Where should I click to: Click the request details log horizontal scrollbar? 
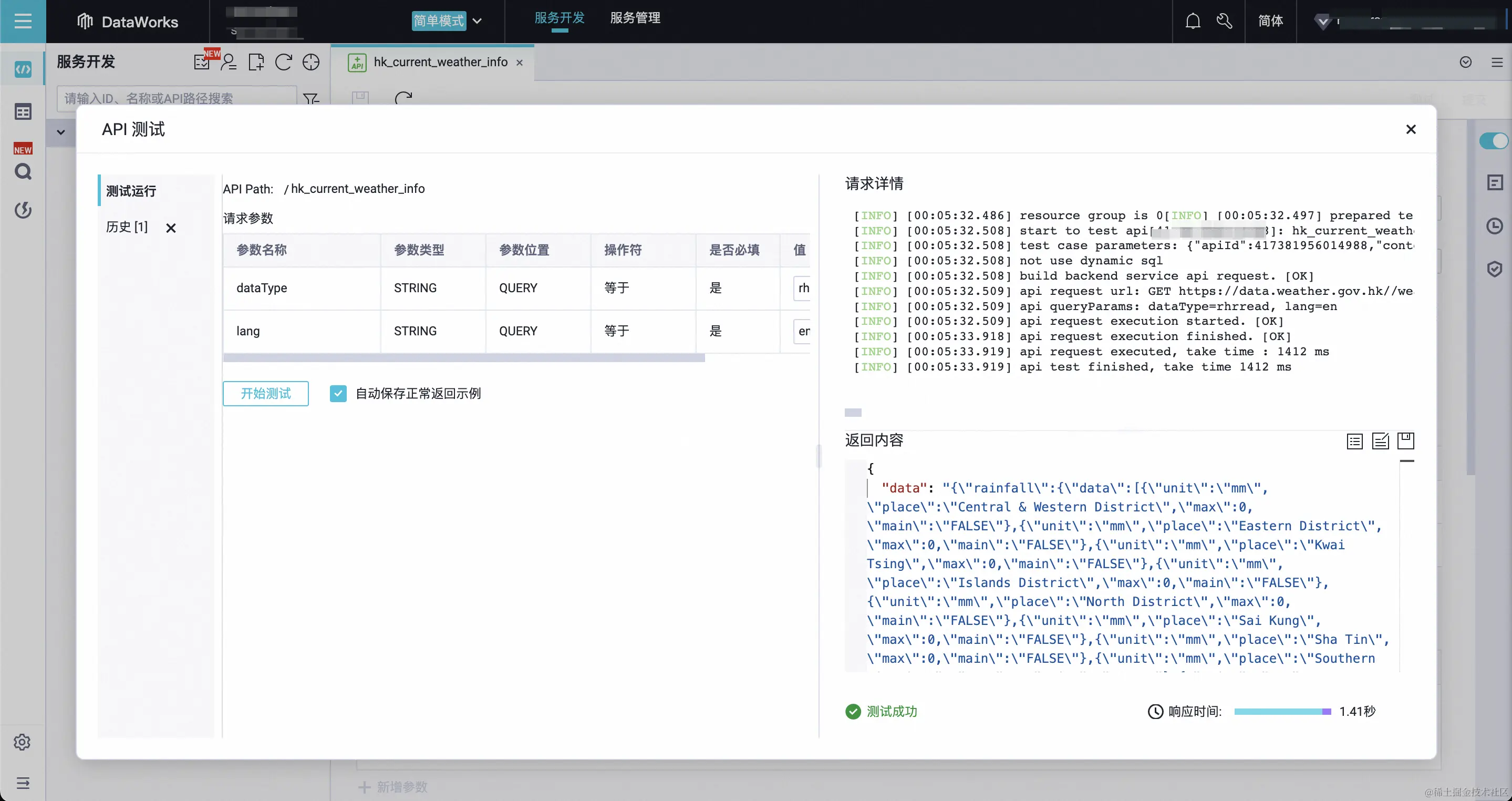[853, 412]
